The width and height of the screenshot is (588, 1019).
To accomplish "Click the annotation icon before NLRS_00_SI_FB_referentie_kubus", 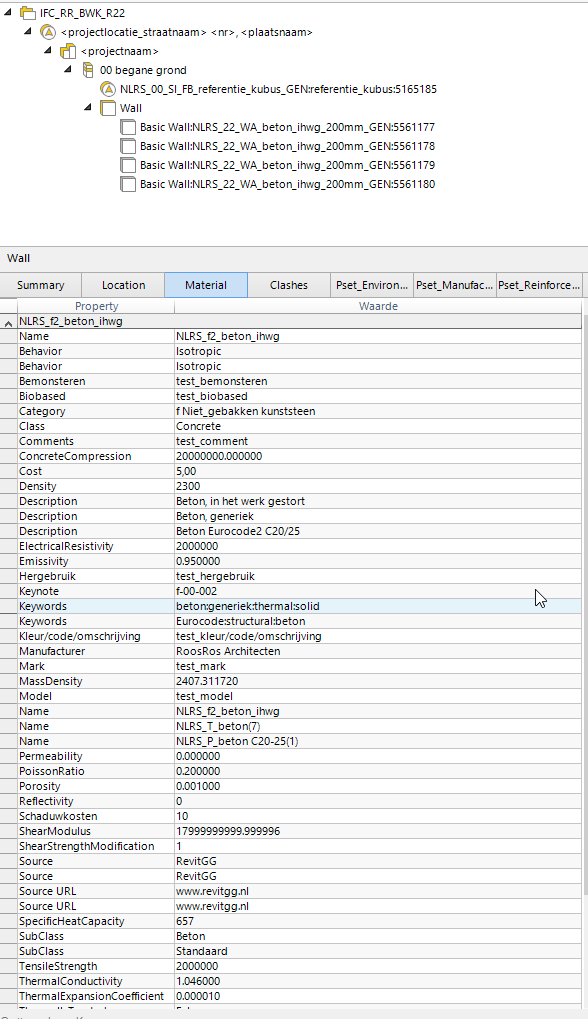I will click(x=108, y=89).
